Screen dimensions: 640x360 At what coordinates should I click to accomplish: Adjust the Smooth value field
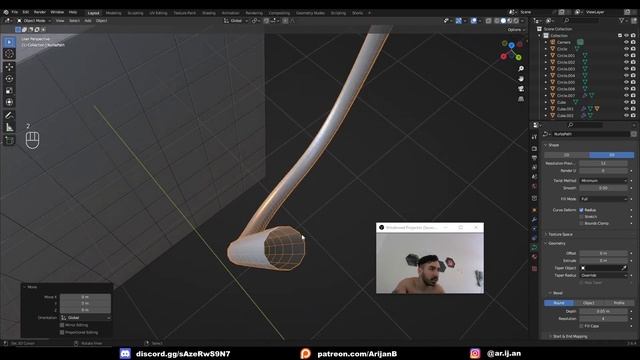[603, 188]
